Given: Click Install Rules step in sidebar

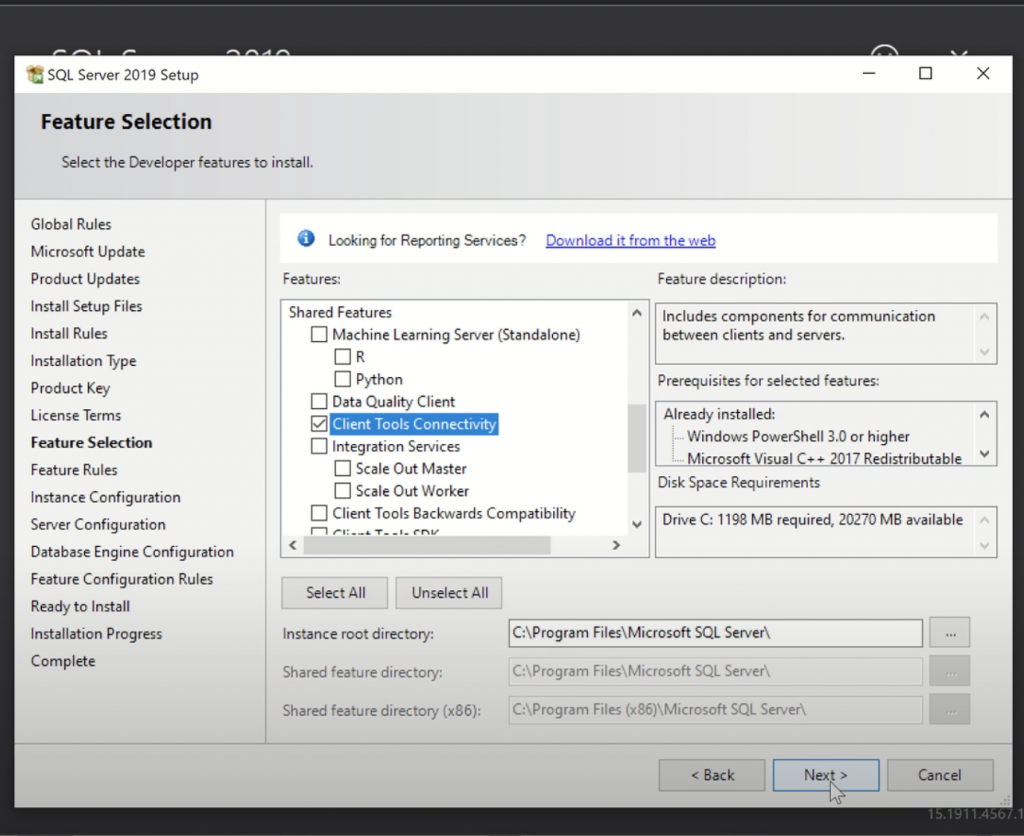Looking at the screenshot, I should pyautogui.click(x=69, y=334).
